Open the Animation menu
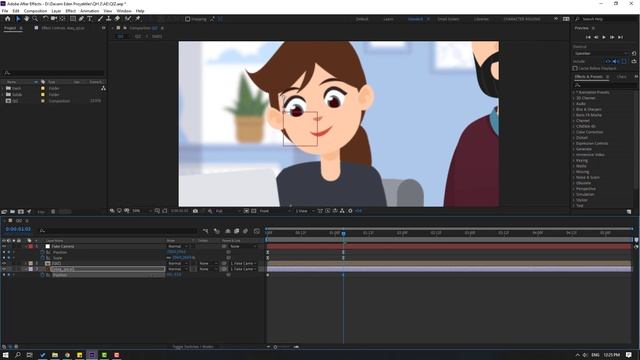 pyautogui.click(x=89, y=11)
